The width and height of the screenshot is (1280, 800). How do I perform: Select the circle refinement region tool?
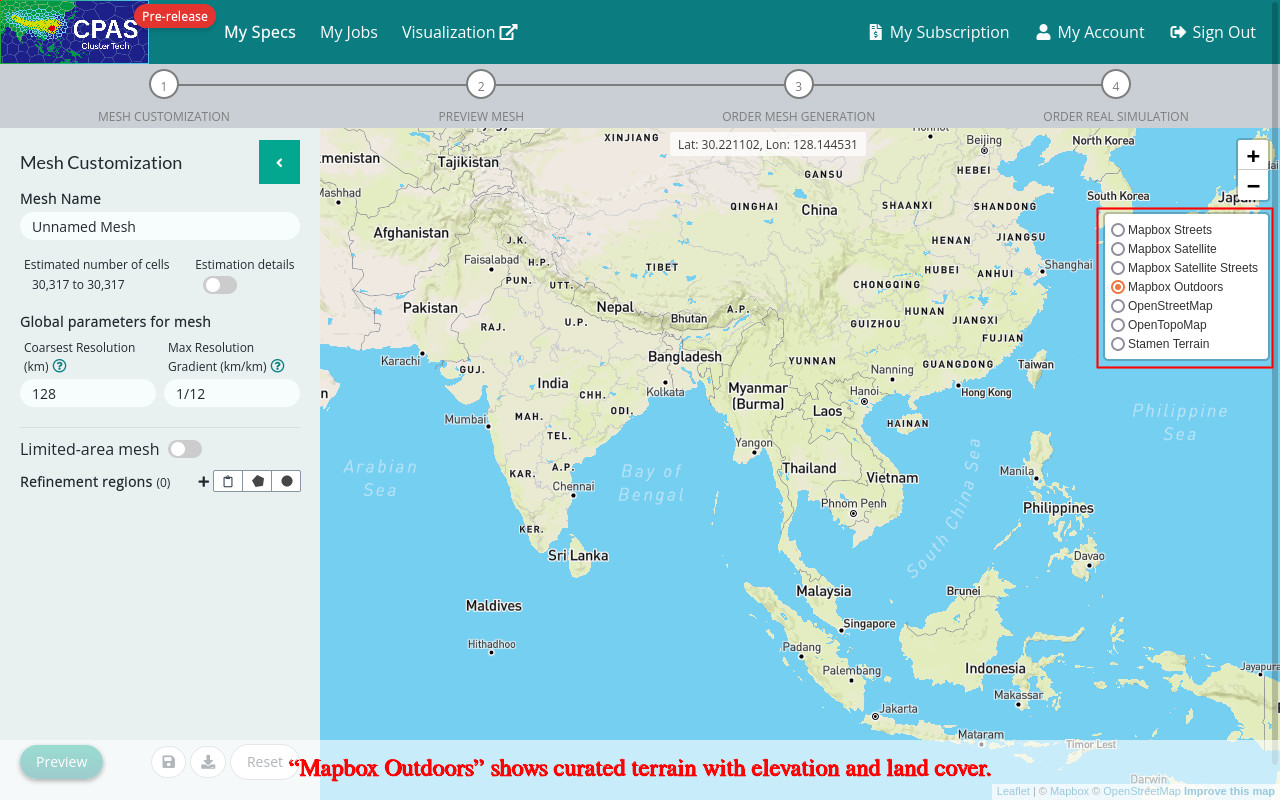tap(287, 481)
